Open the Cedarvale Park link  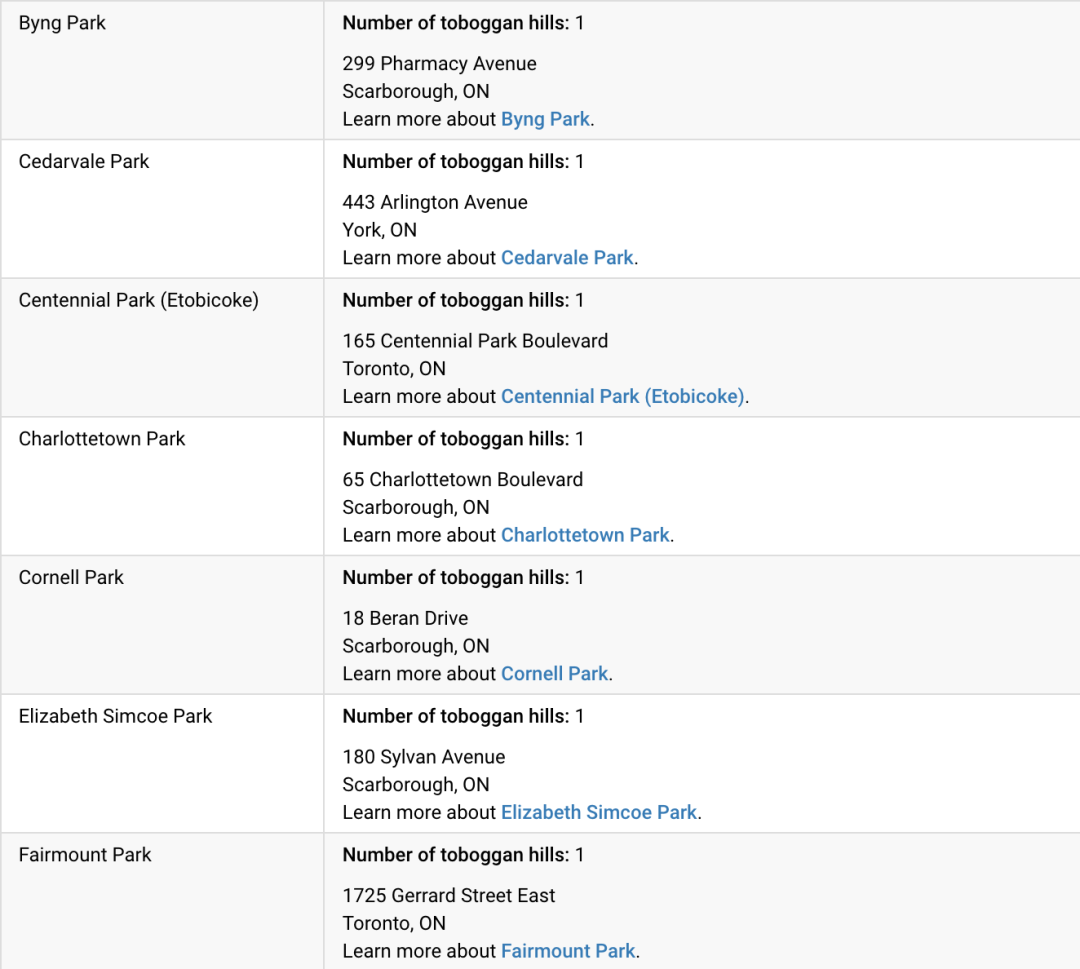pyautogui.click(x=567, y=258)
